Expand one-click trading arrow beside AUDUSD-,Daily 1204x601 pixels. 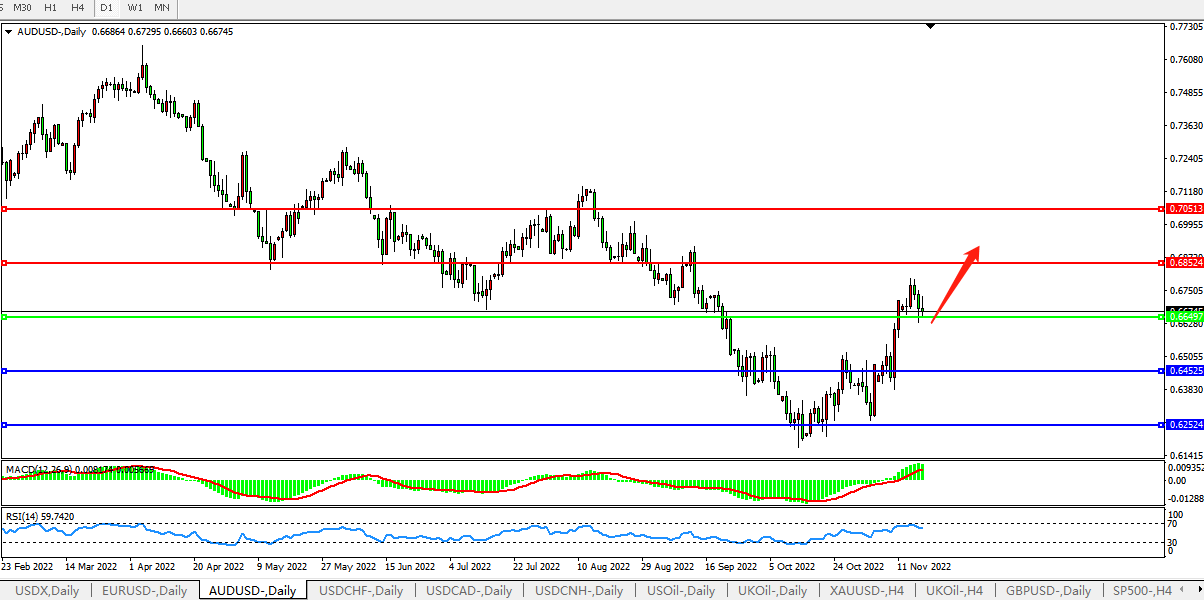pyautogui.click(x=9, y=32)
